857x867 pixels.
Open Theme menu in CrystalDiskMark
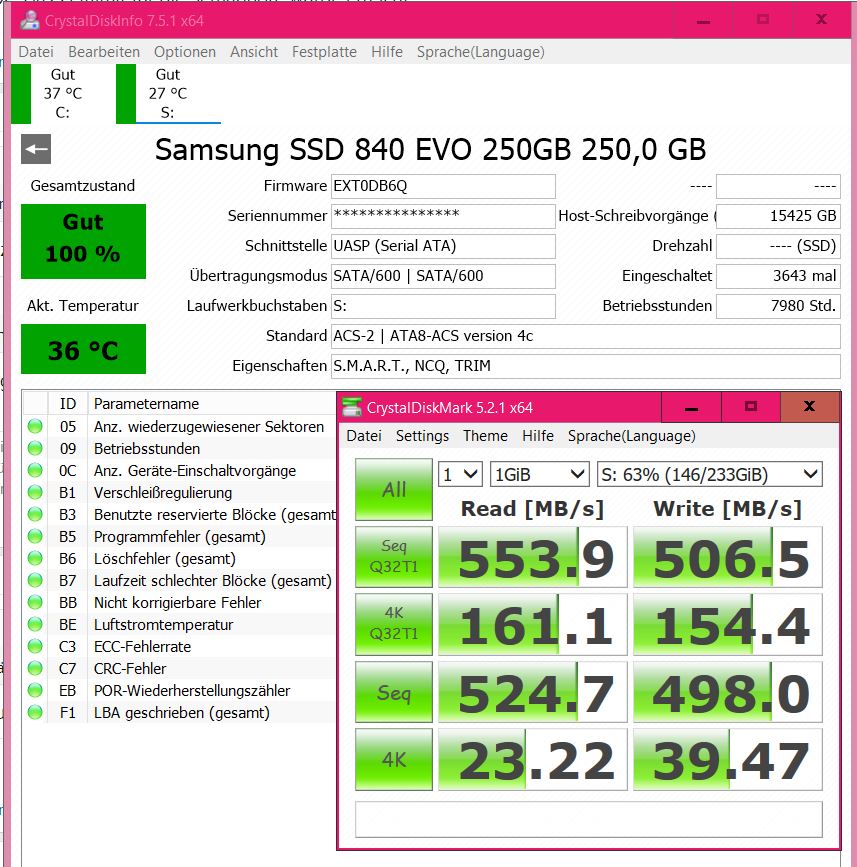[x=485, y=436]
